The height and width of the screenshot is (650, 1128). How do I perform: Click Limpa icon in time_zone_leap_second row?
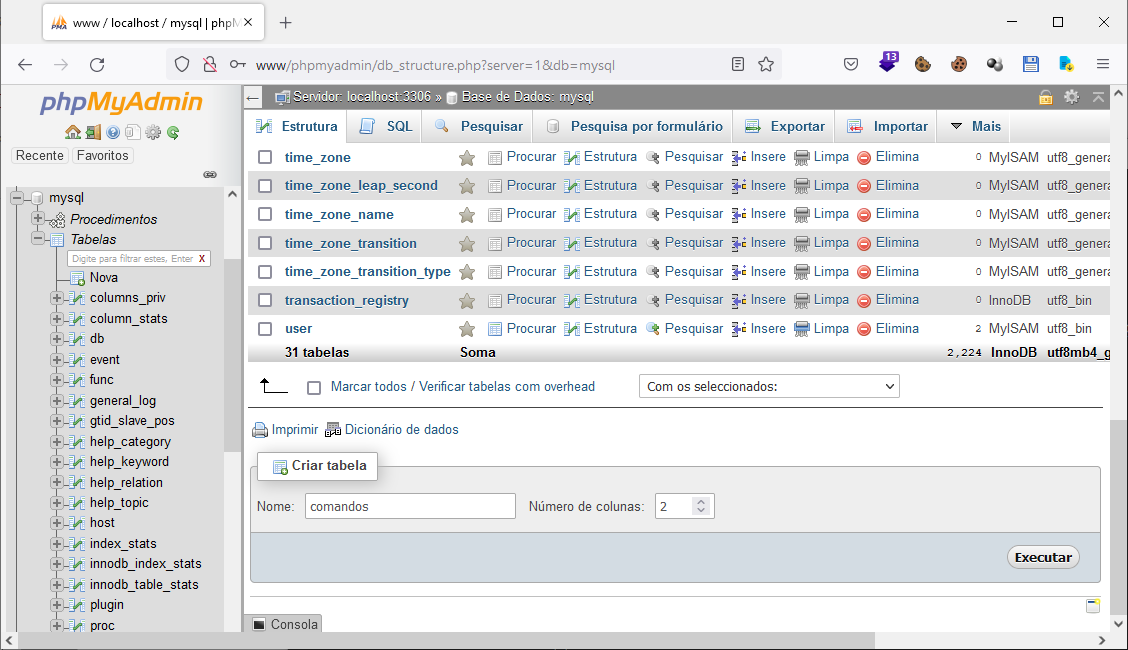pos(801,186)
